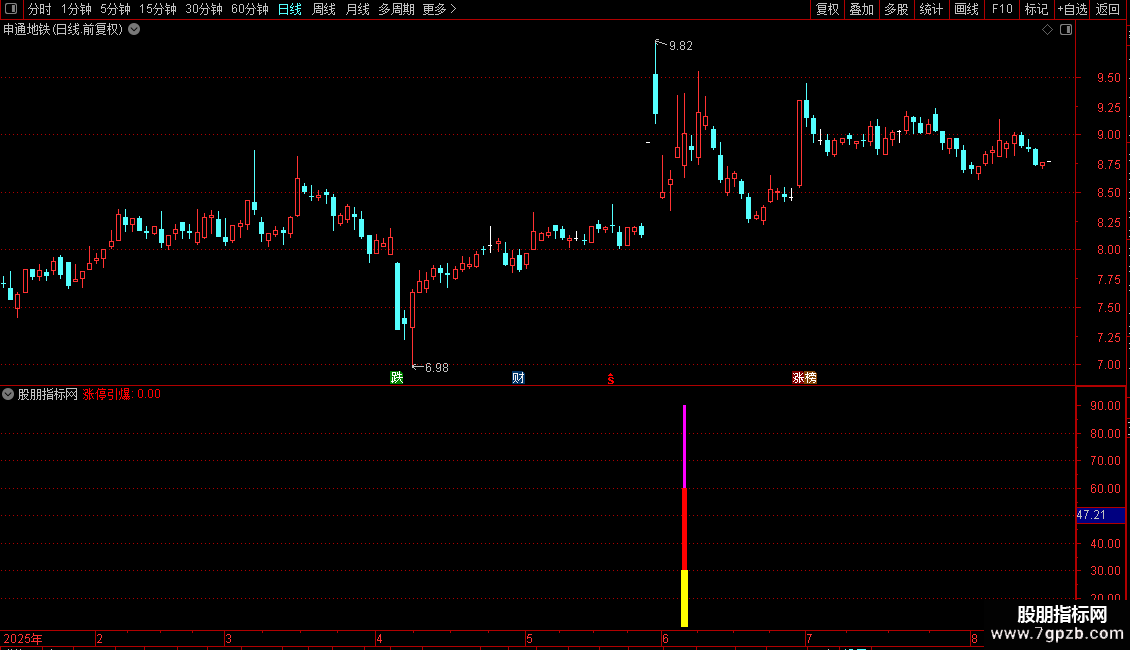1130x650 pixels.
Task: Toggle the panel icon at top-left
Action: (x=11, y=9)
